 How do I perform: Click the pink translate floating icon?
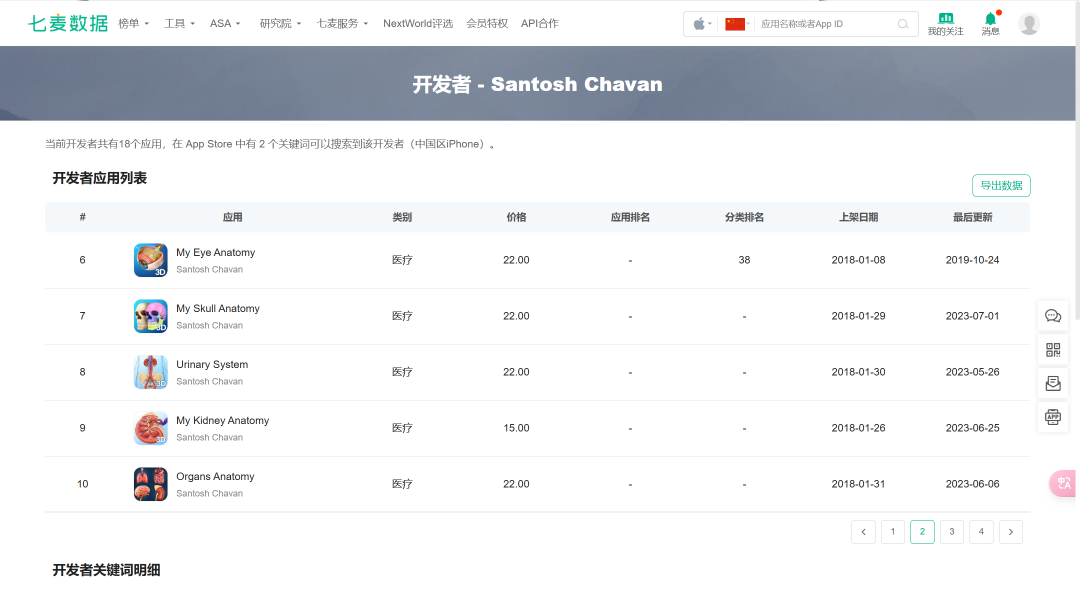[x=1063, y=483]
